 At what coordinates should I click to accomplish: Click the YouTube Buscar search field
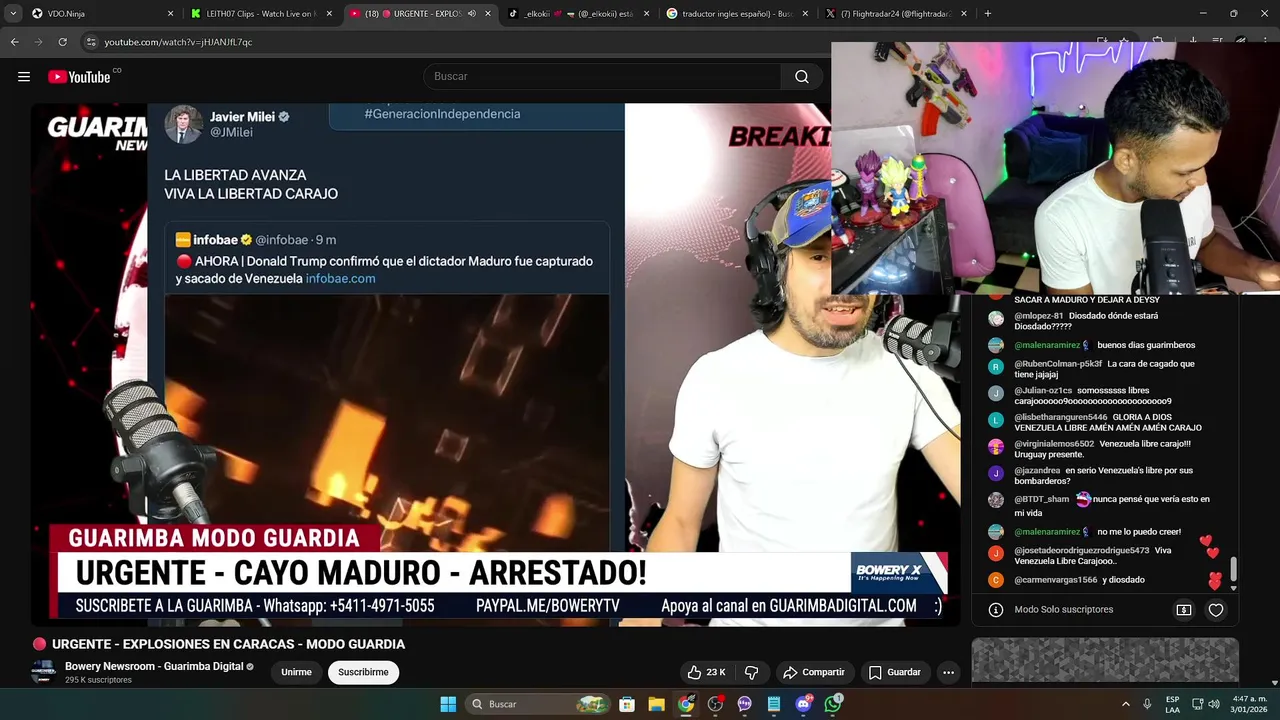(x=602, y=77)
